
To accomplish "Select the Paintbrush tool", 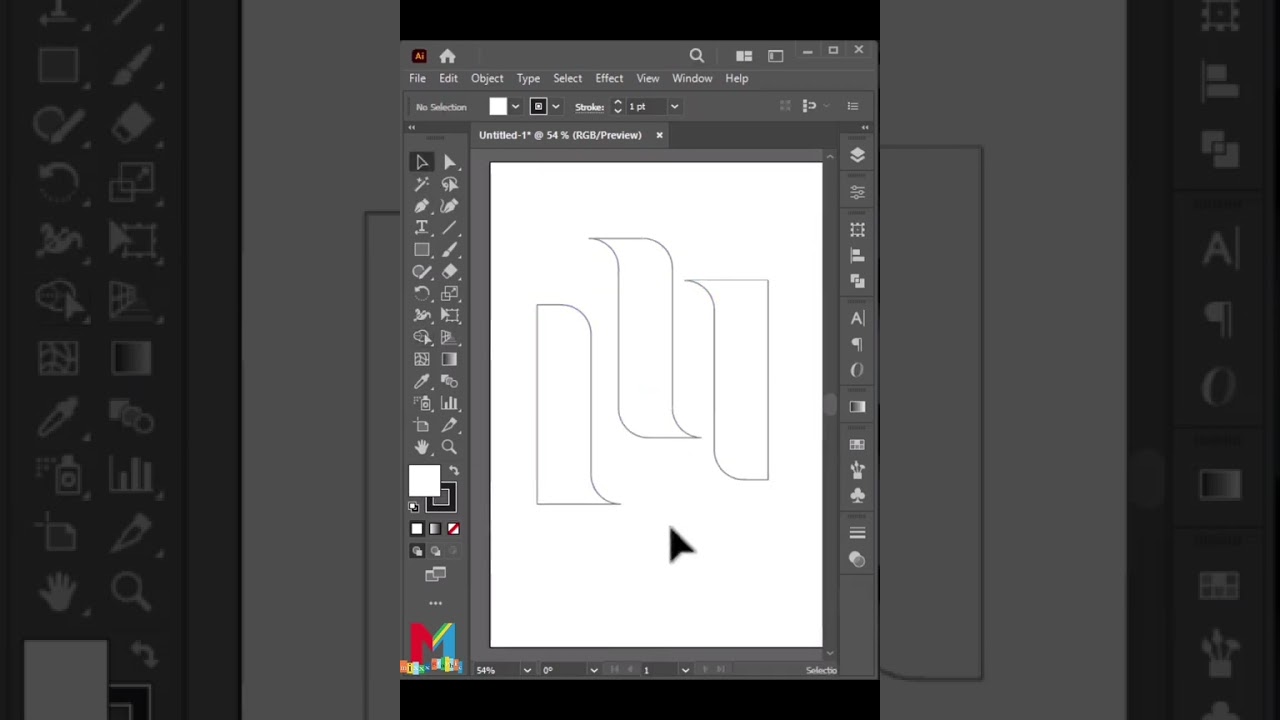I will (450, 250).
